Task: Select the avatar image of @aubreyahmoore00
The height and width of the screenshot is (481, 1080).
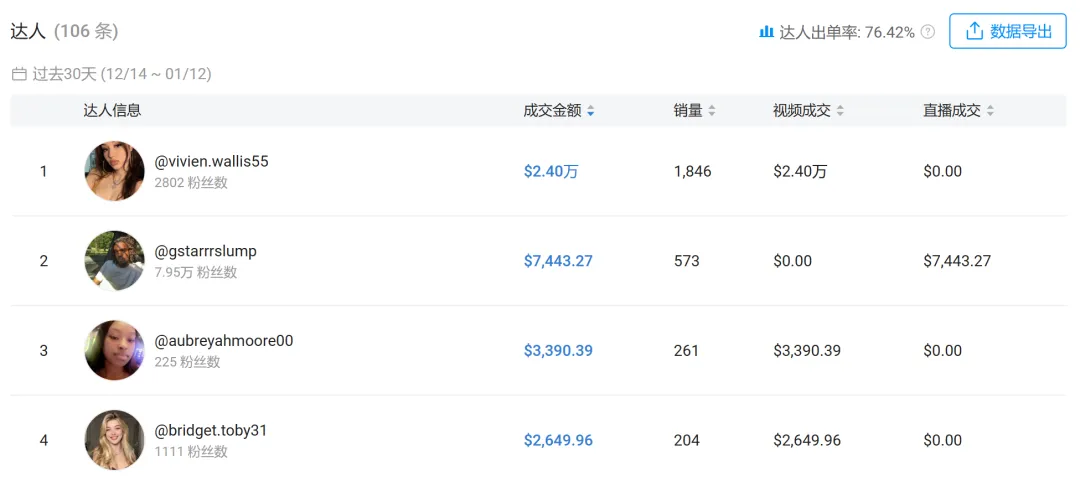Action: point(114,350)
